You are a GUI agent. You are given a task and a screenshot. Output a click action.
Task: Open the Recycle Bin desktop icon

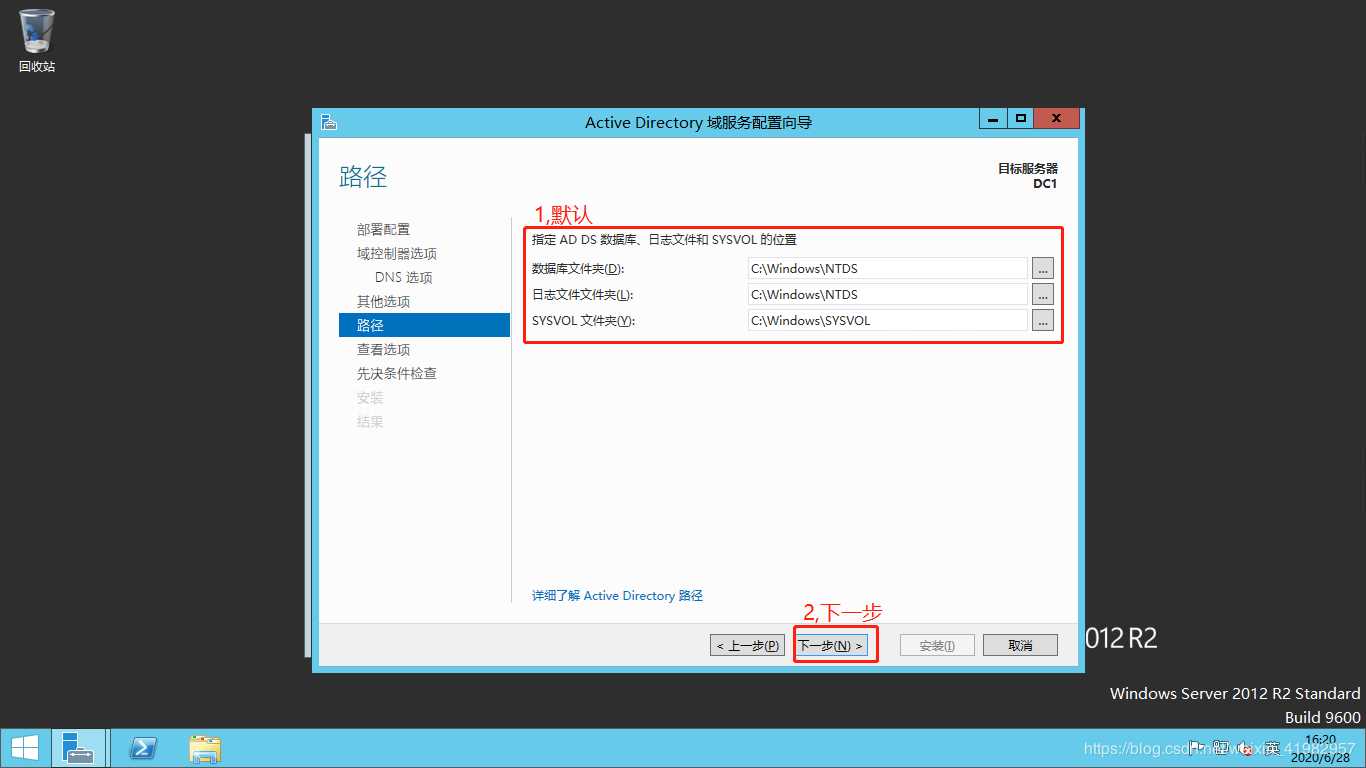(37, 41)
